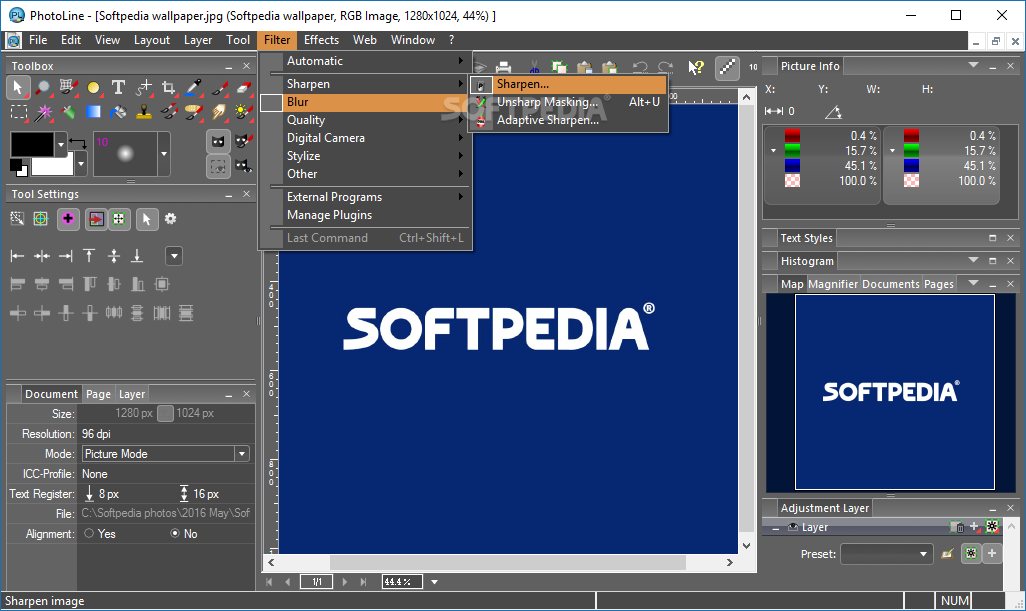Toggle the Layer eye visibility icon
Screen dimensions: 1026x611
click(793, 527)
